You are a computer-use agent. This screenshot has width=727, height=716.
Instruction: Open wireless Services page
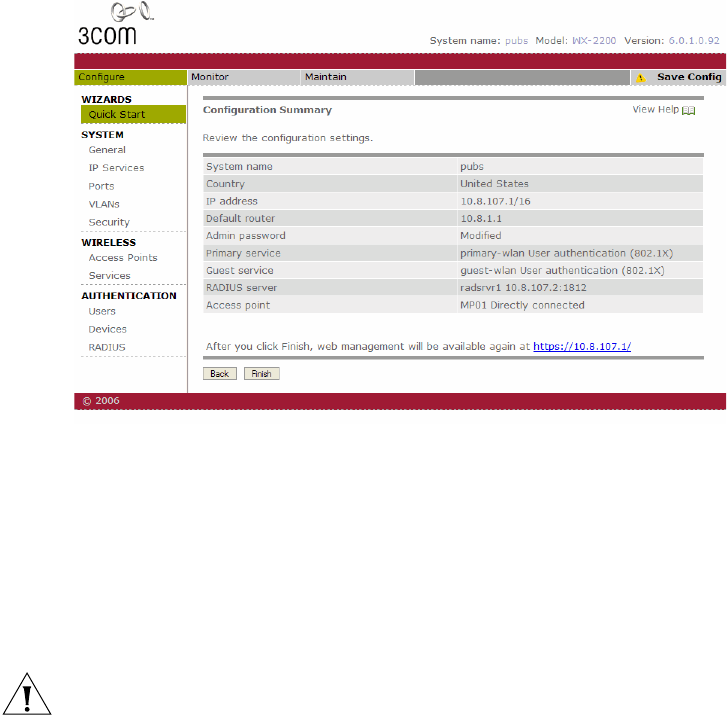(109, 275)
